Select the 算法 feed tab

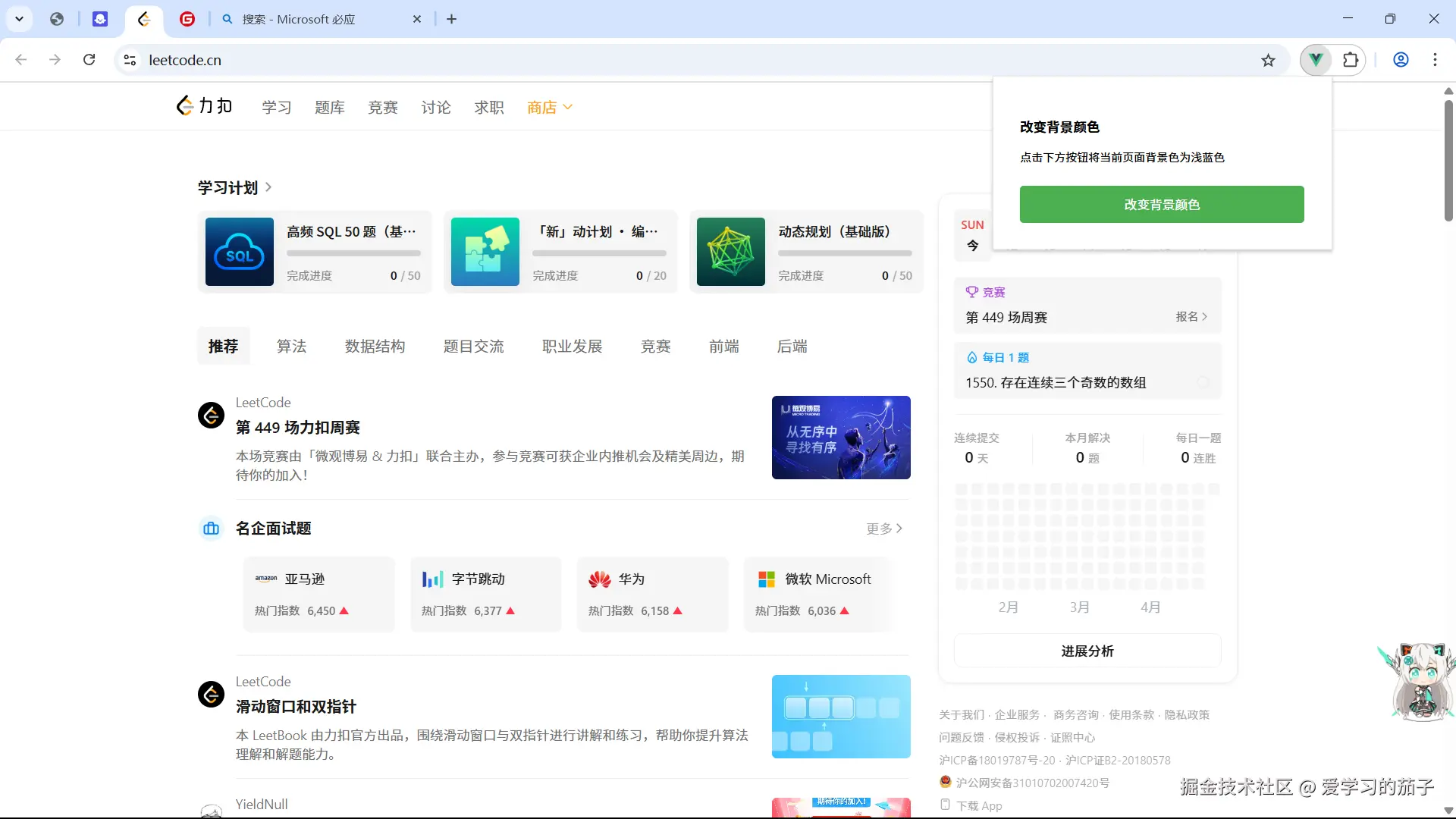point(292,347)
